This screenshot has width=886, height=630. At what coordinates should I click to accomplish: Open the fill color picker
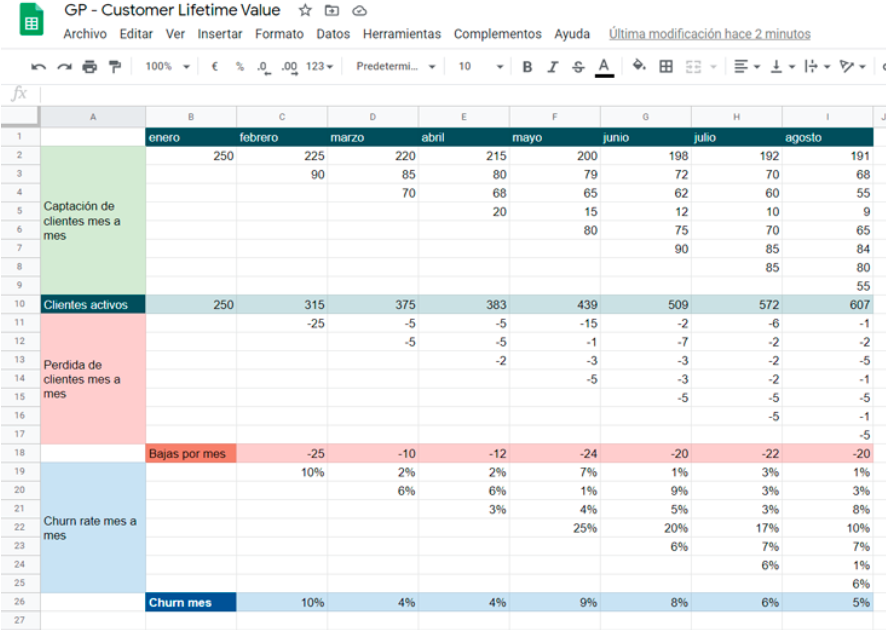click(639, 66)
